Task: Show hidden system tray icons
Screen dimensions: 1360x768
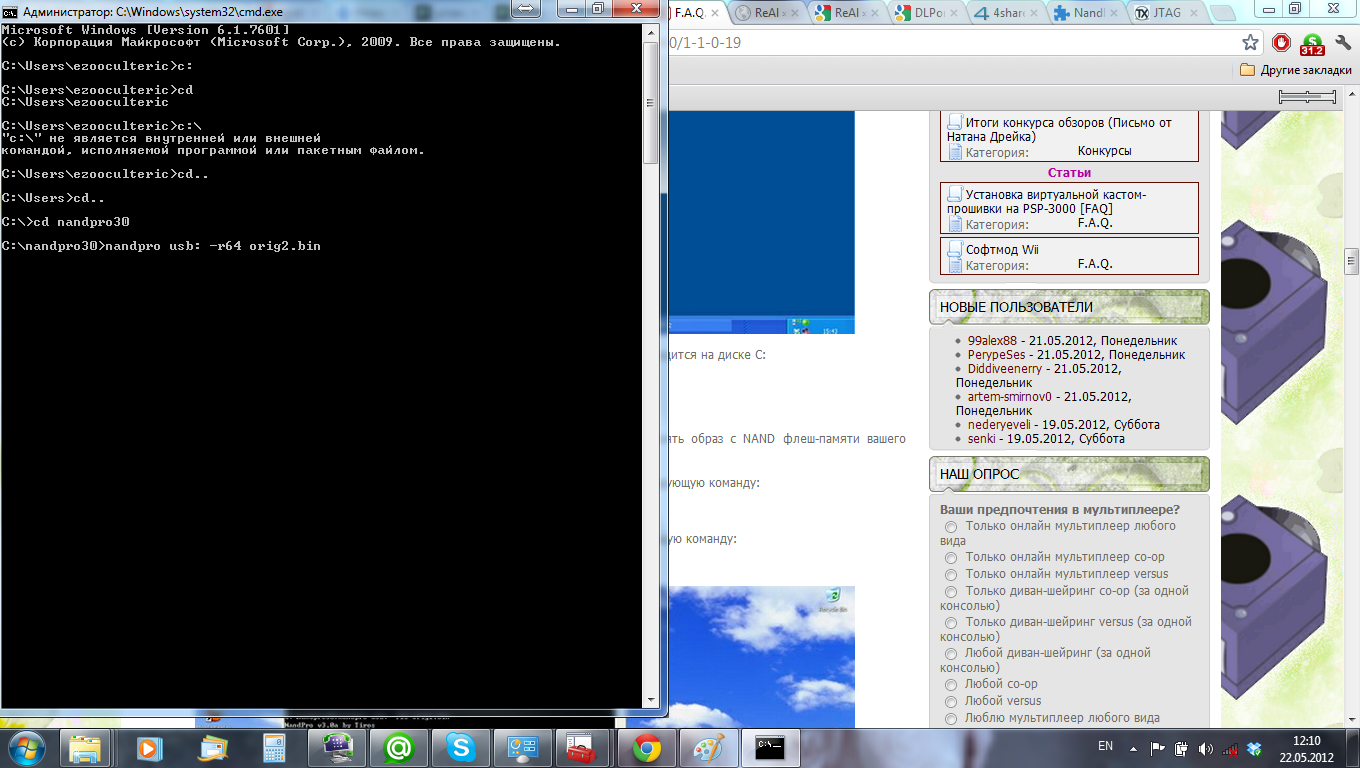Action: [x=1131, y=747]
